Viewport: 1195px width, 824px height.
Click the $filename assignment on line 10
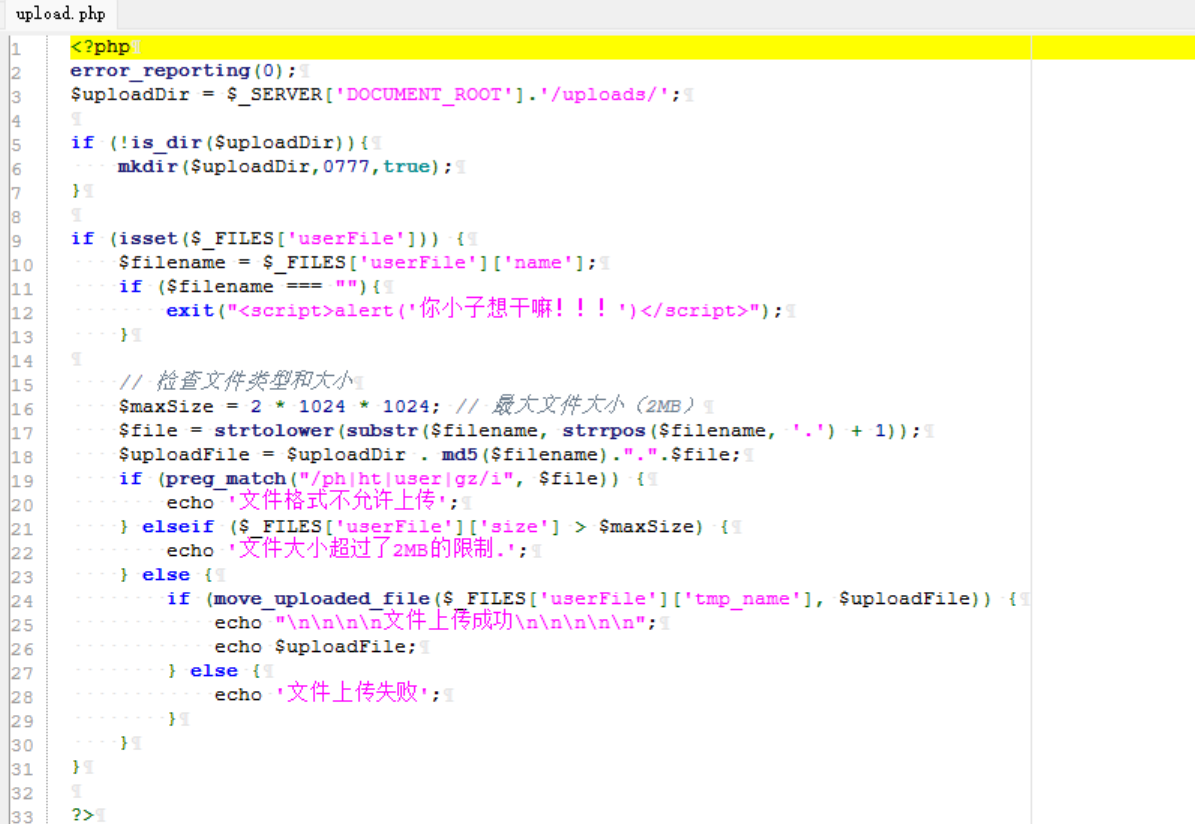coord(357,263)
